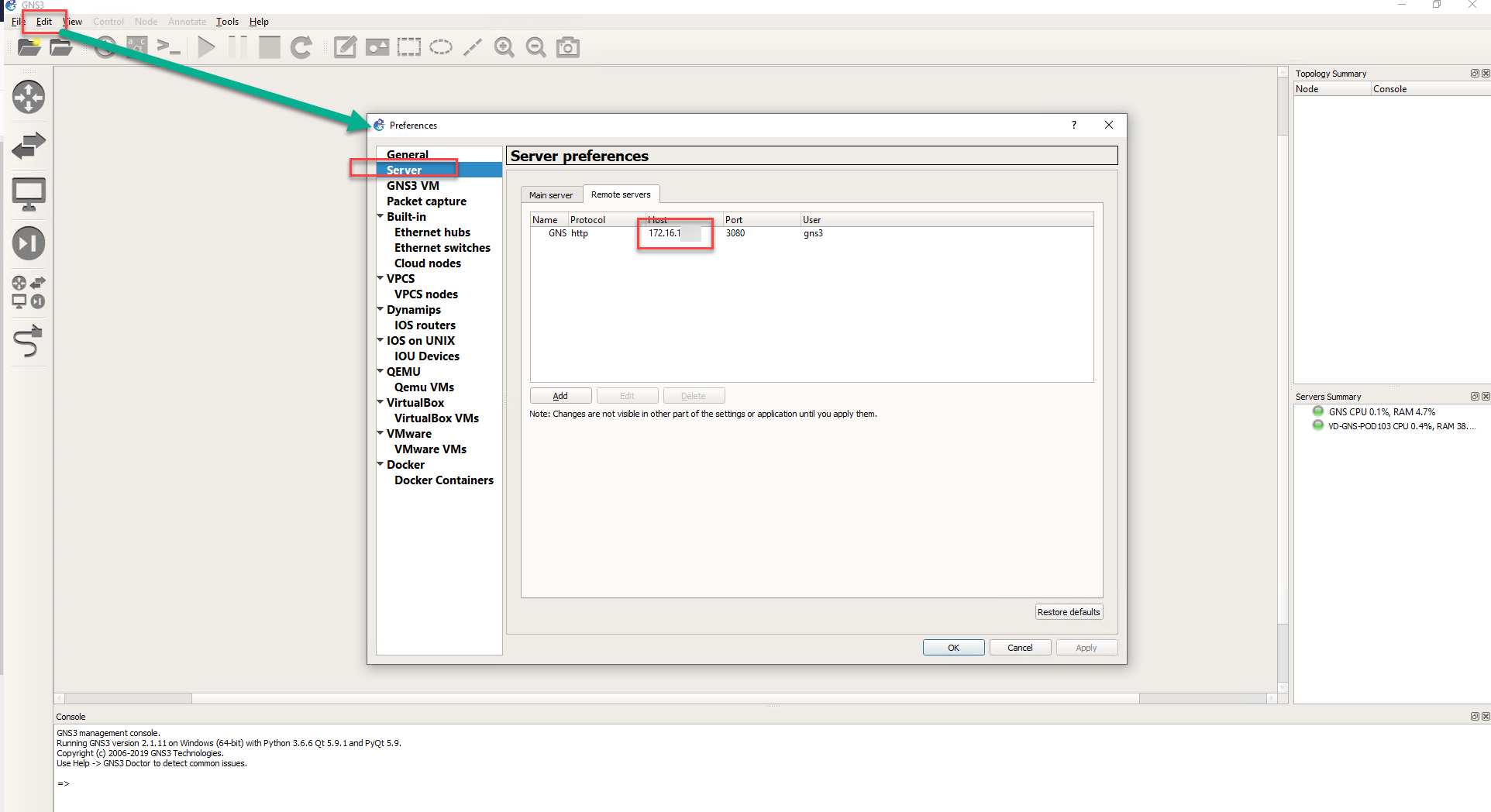This screenshot has width=1491, height=812.
Task: Open a console to all devices
Action: 168,47
